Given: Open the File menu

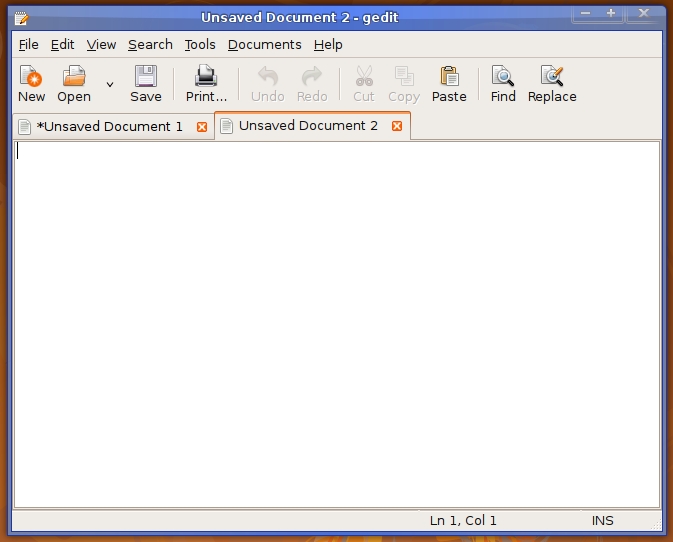Looking at the screenshot, I should pos(28,45).
